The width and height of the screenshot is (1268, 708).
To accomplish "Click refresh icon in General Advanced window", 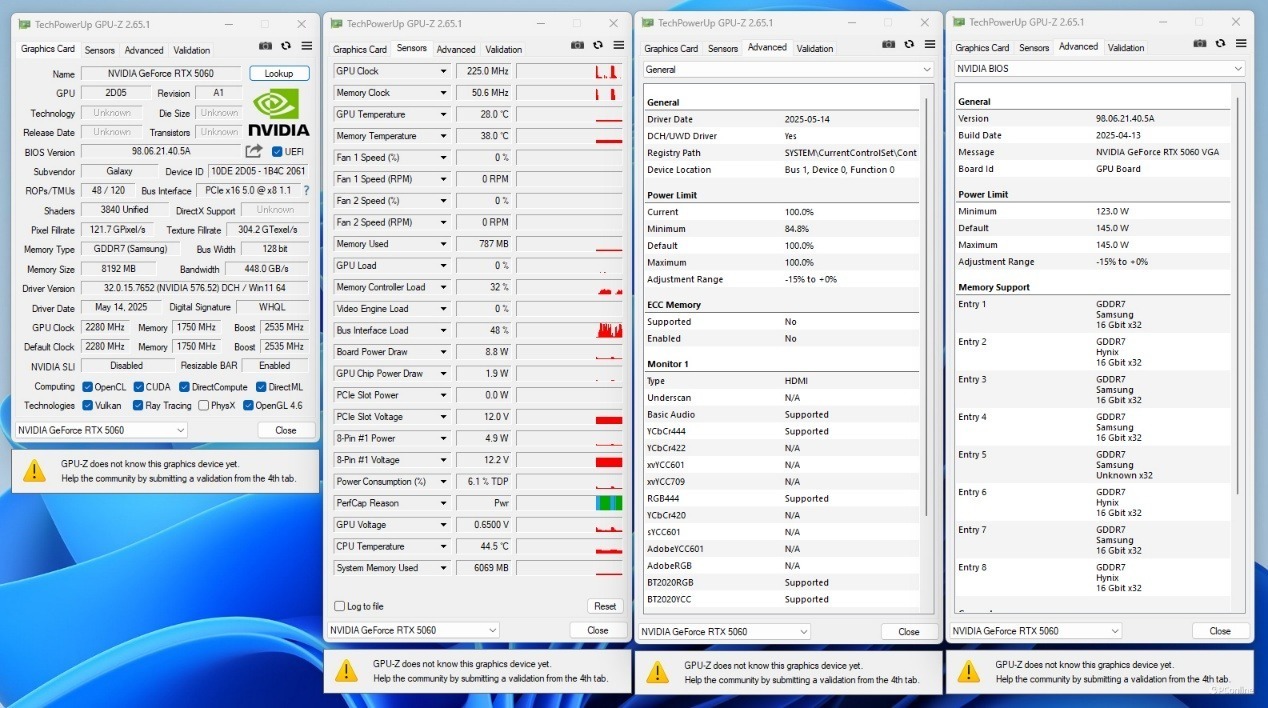I will [x=909, y=45].
